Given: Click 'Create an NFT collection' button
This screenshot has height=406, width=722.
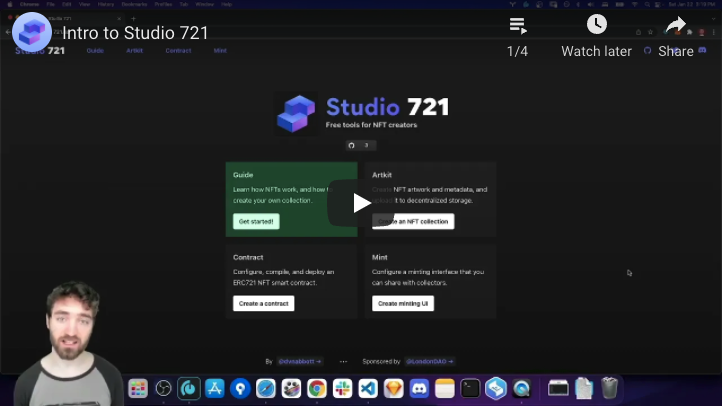Looking at the screenshot, I should click(x=413, y=221).
